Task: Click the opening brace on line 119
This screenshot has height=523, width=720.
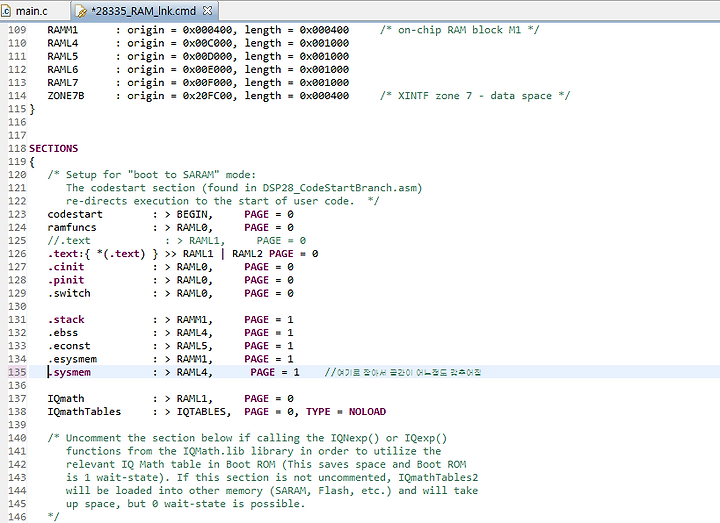Action: point(32,162)
